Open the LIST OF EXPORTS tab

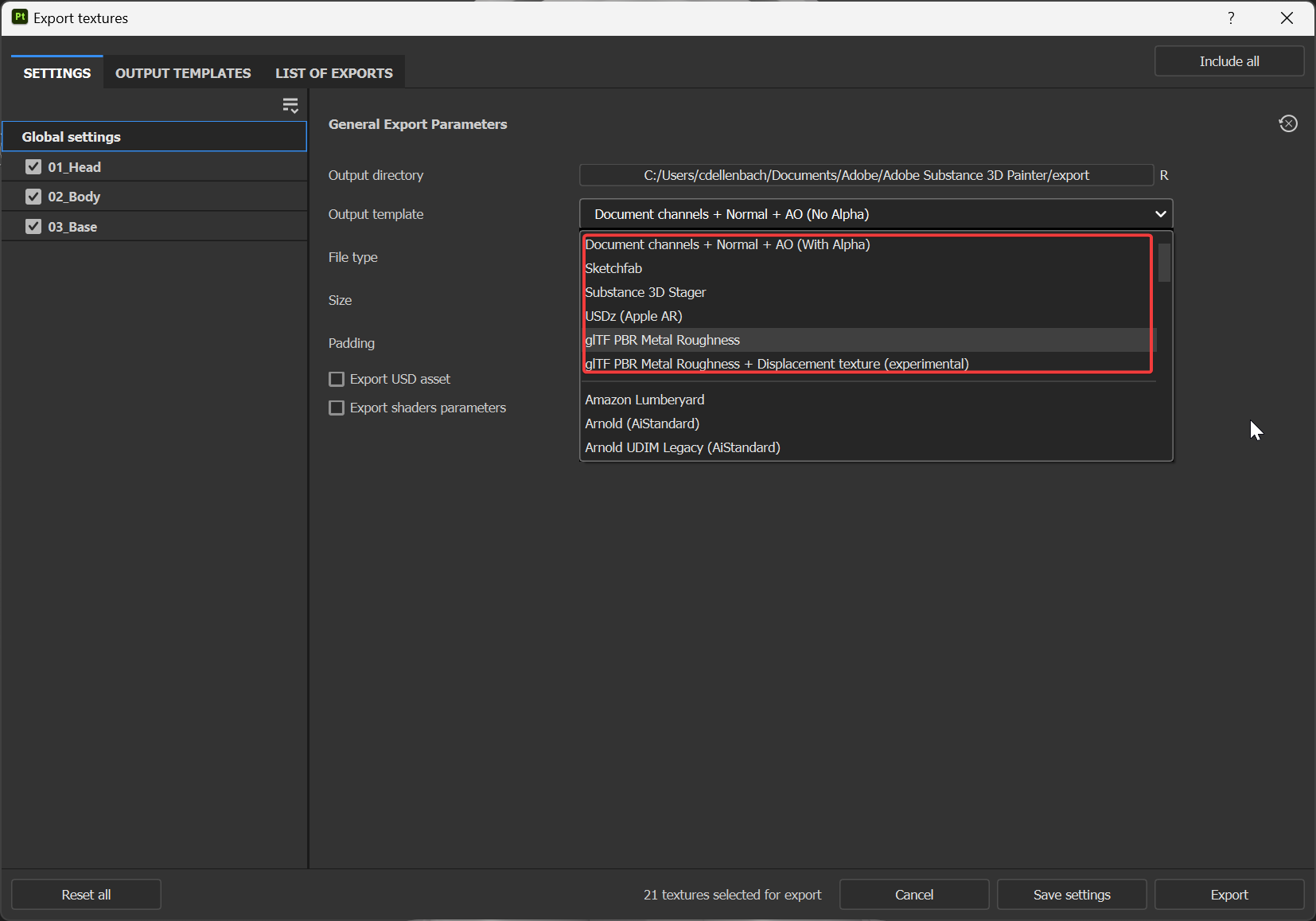333,72
